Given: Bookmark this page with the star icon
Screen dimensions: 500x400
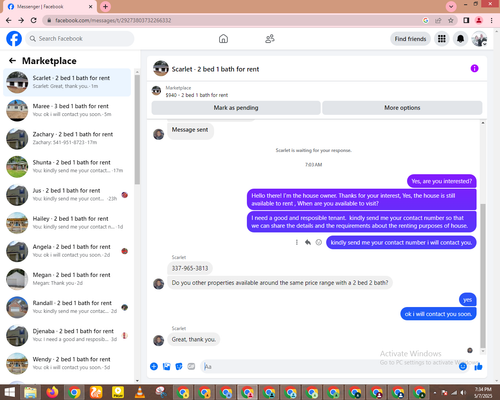Looking at the screenshot, I should tap(451, 20).
